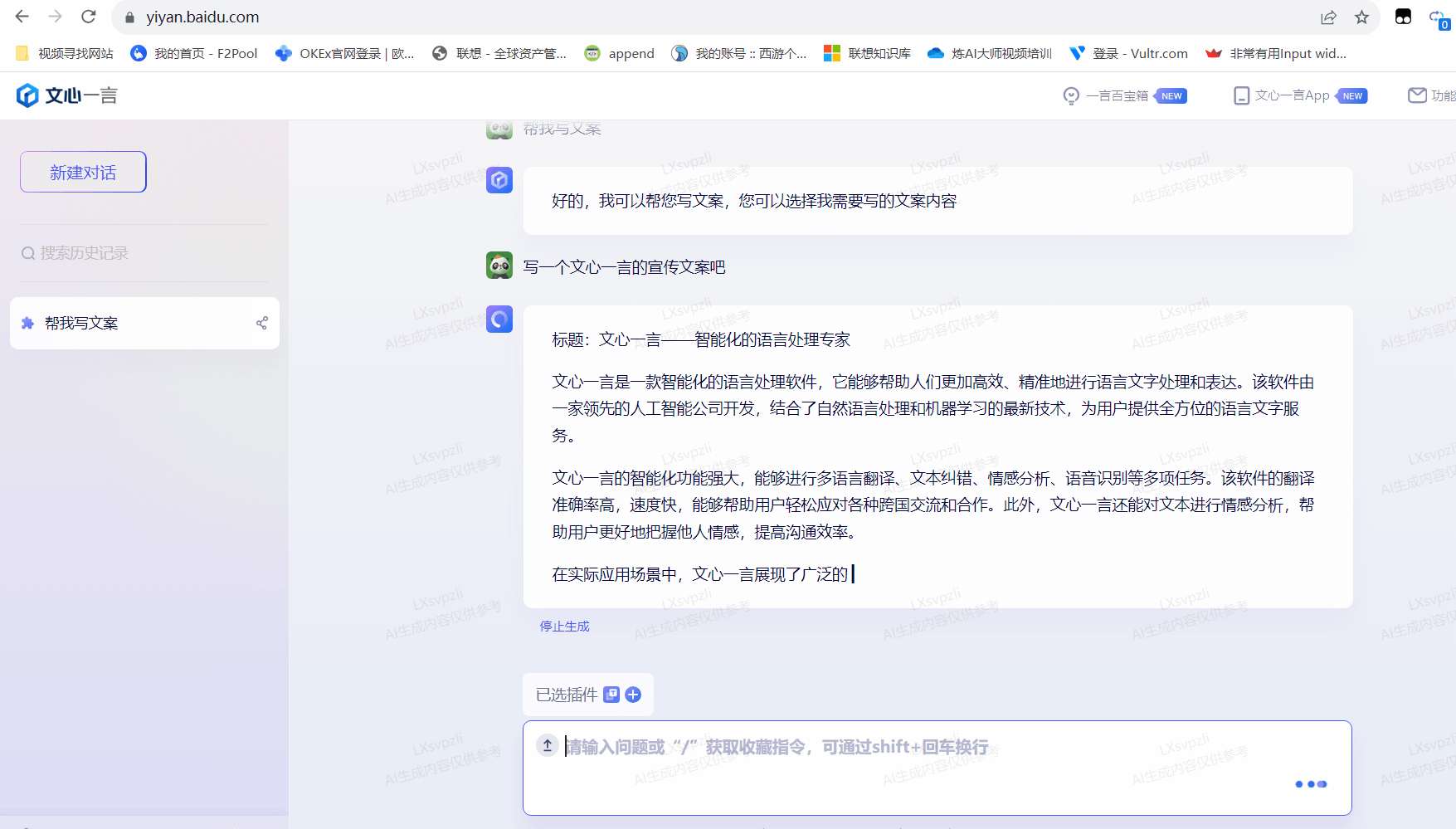Click 停止生成 to stop generation
Viewport: 1456px width, 829px height.
(x=564, y=626)
